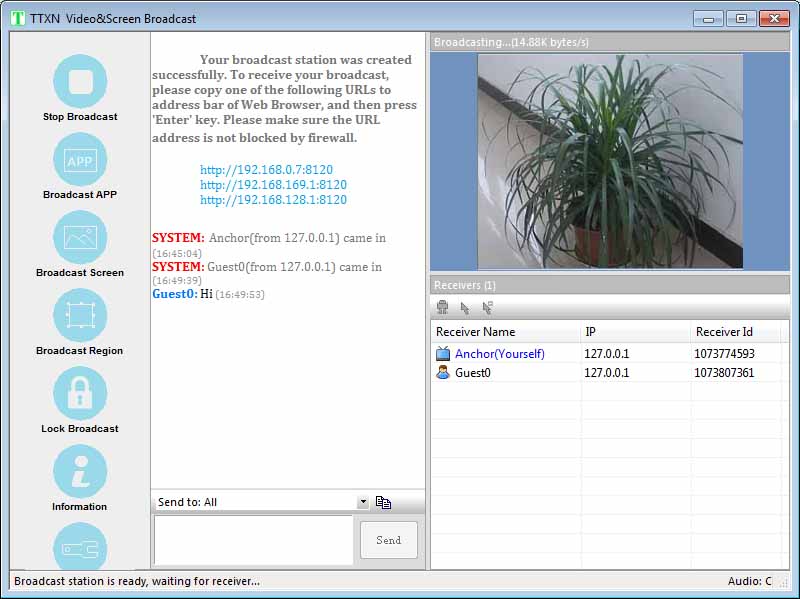The image size is (800, 599).
Task: Open the Information panel icon
Action: pos(78,472)
